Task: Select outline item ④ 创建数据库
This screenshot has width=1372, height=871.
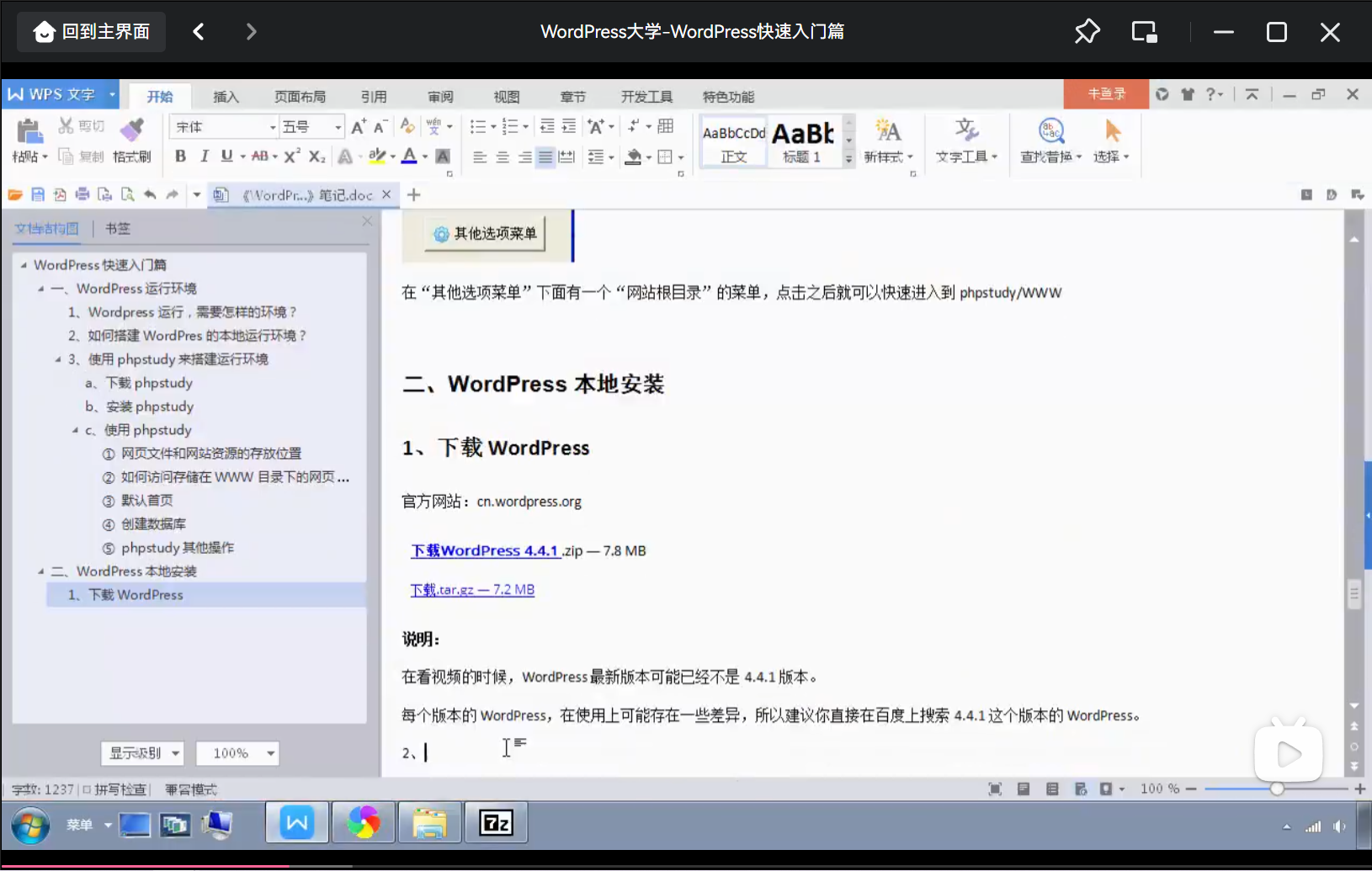Action: pyautogui.click(x=144, y=524)
